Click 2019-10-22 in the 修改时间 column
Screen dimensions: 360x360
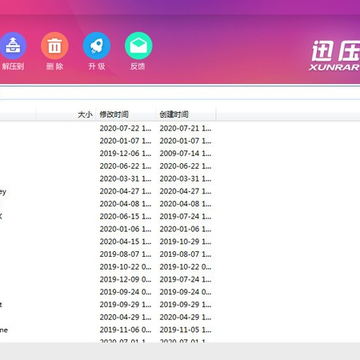(125, 267)
